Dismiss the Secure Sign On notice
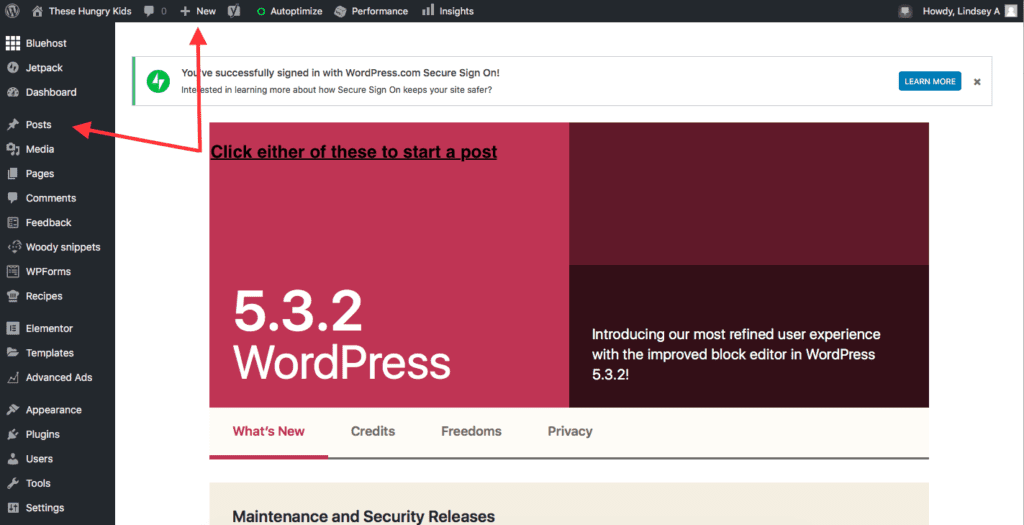The image size is (1024, 525). (x=977, y=82)
